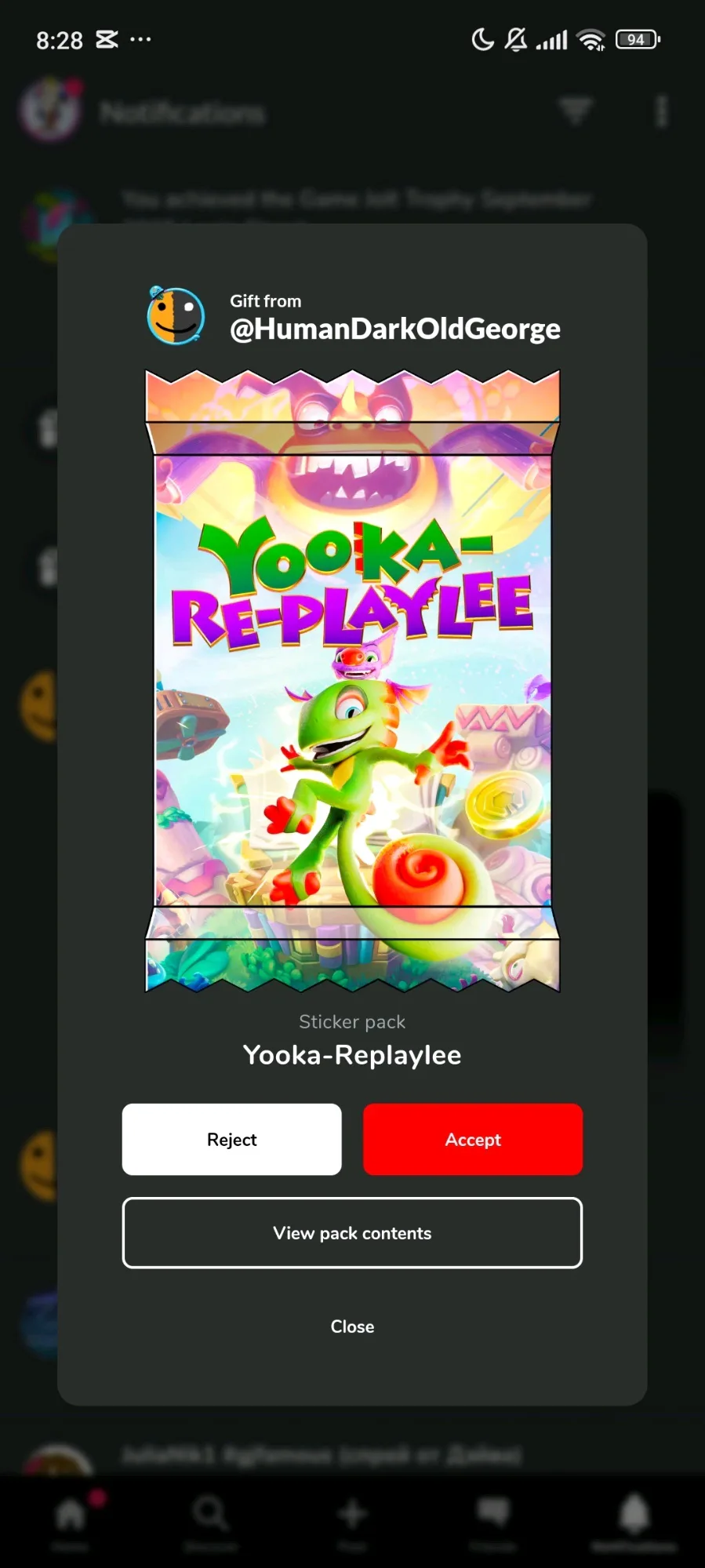The height and width of the screenshot is (1568, 705).
Task: Tap the Wi-Fi status icon
Action: [591, 39]
